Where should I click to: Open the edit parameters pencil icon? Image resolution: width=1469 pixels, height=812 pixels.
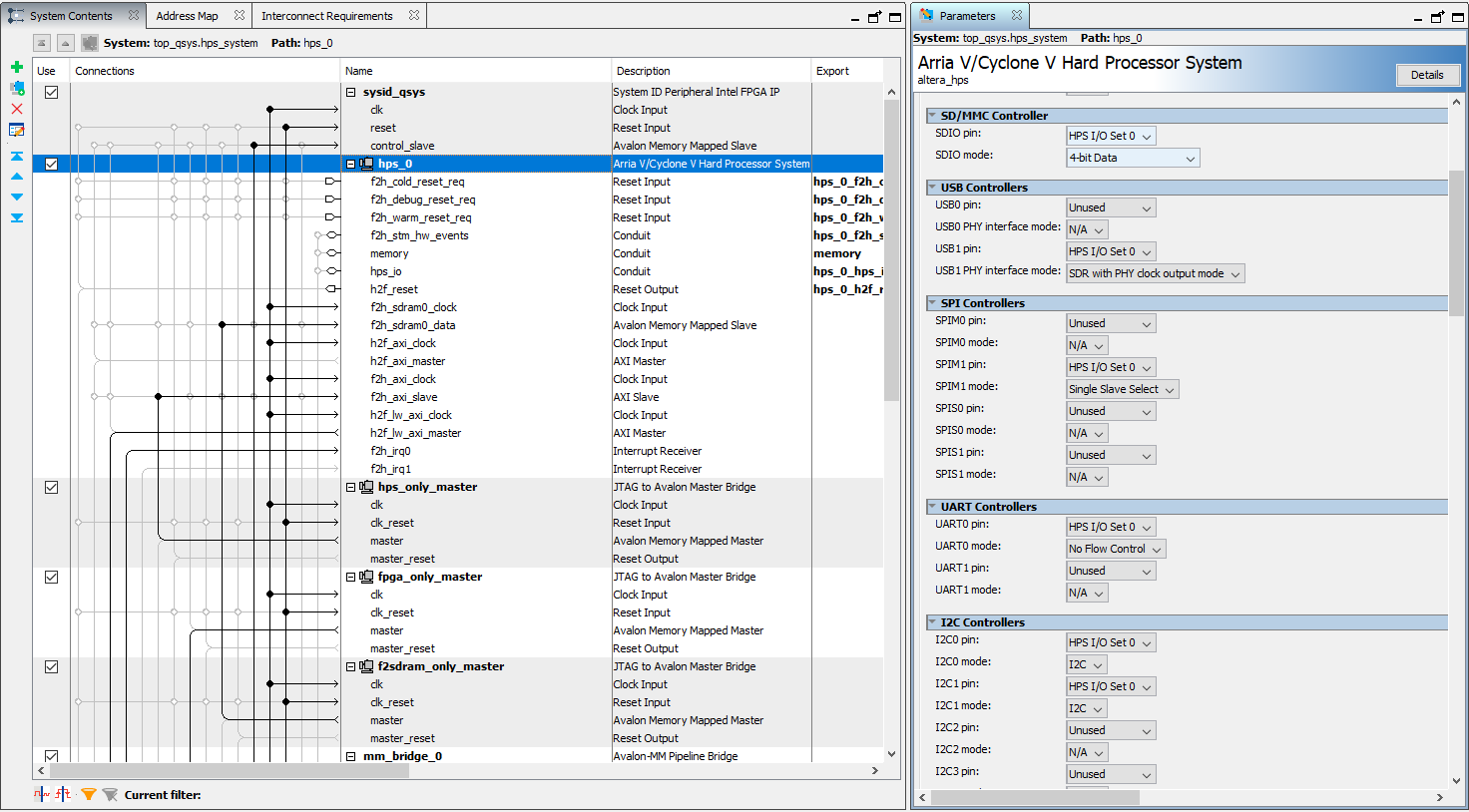(x=17, y=130)
